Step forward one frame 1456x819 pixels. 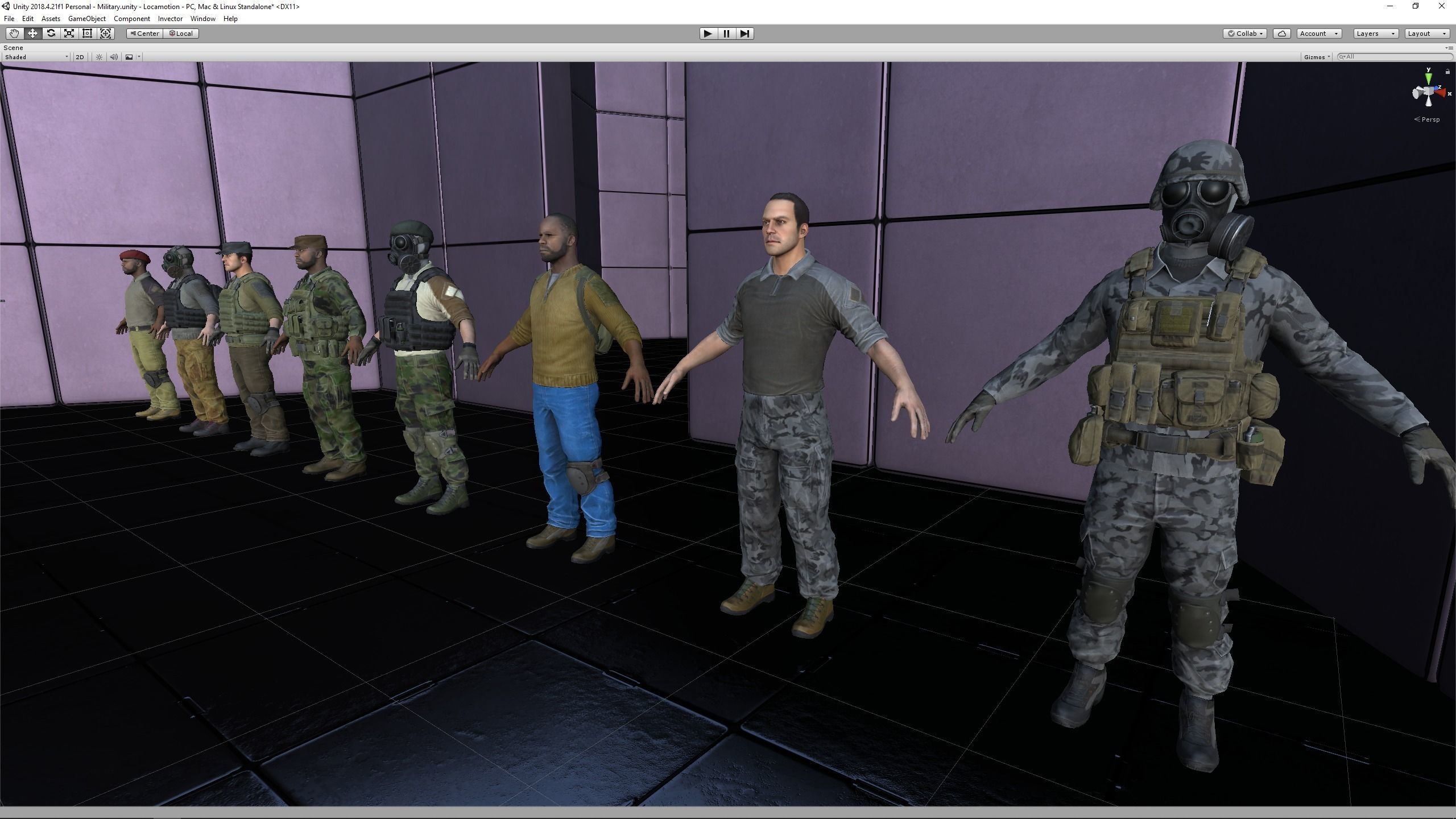pyautogui.click(x=744, y=34)
